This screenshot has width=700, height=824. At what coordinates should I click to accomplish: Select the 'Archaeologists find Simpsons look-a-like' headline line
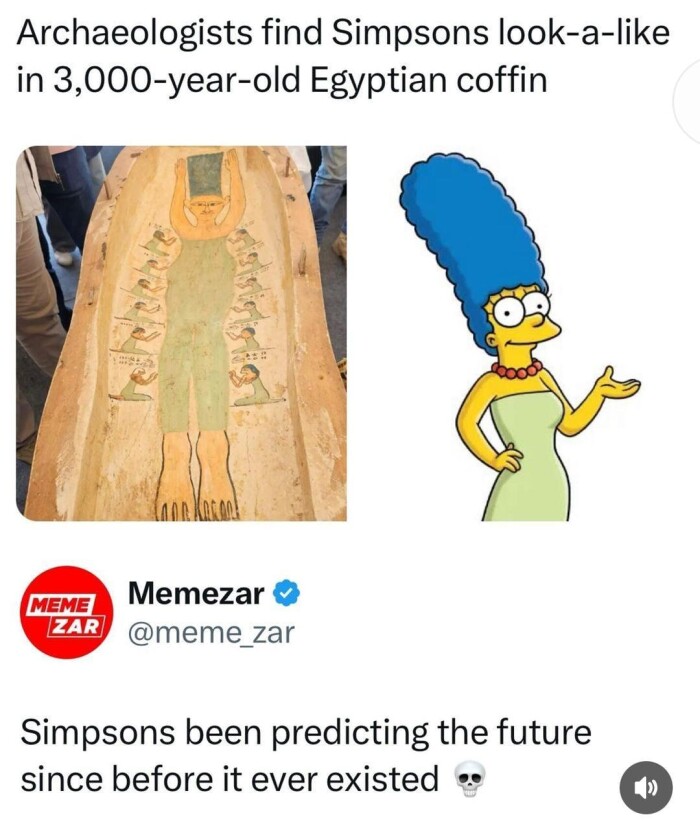pos(344,33)
